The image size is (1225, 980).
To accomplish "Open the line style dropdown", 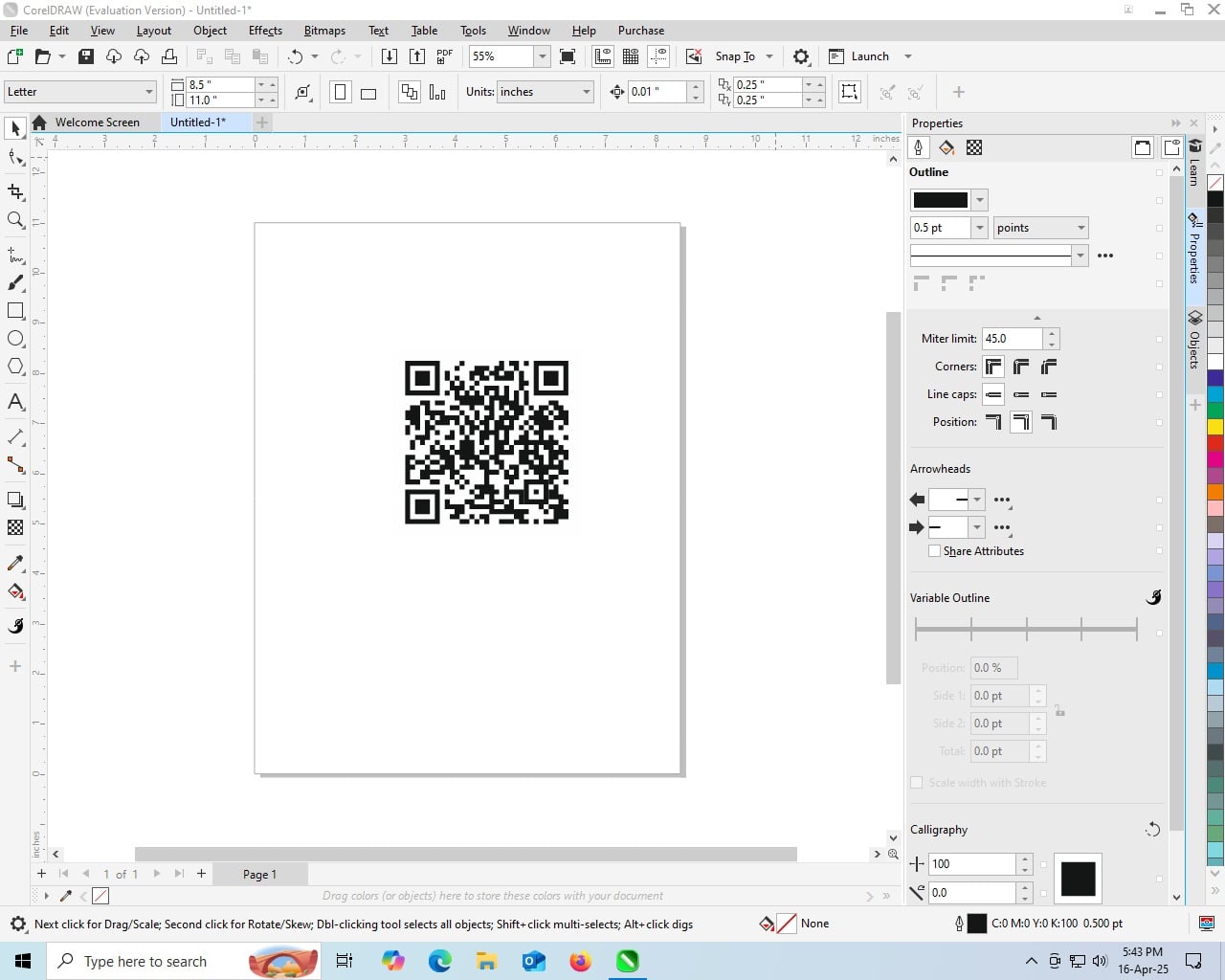I will pyautogui.click(x=1080, y=256).
